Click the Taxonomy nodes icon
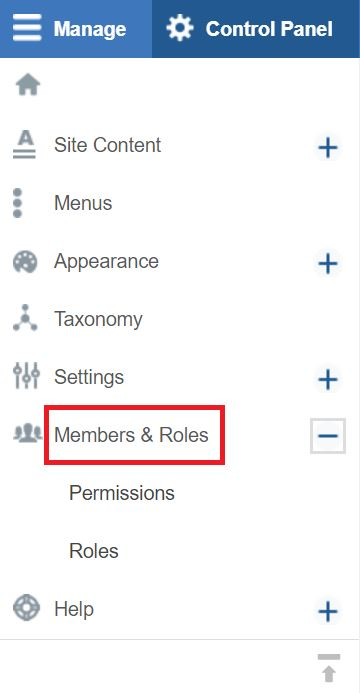 click(25, 318)
